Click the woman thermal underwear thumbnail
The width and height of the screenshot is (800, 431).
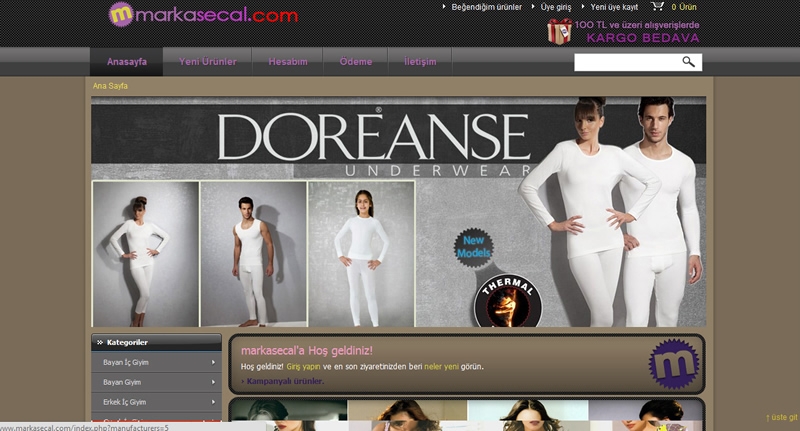point(145,254)
